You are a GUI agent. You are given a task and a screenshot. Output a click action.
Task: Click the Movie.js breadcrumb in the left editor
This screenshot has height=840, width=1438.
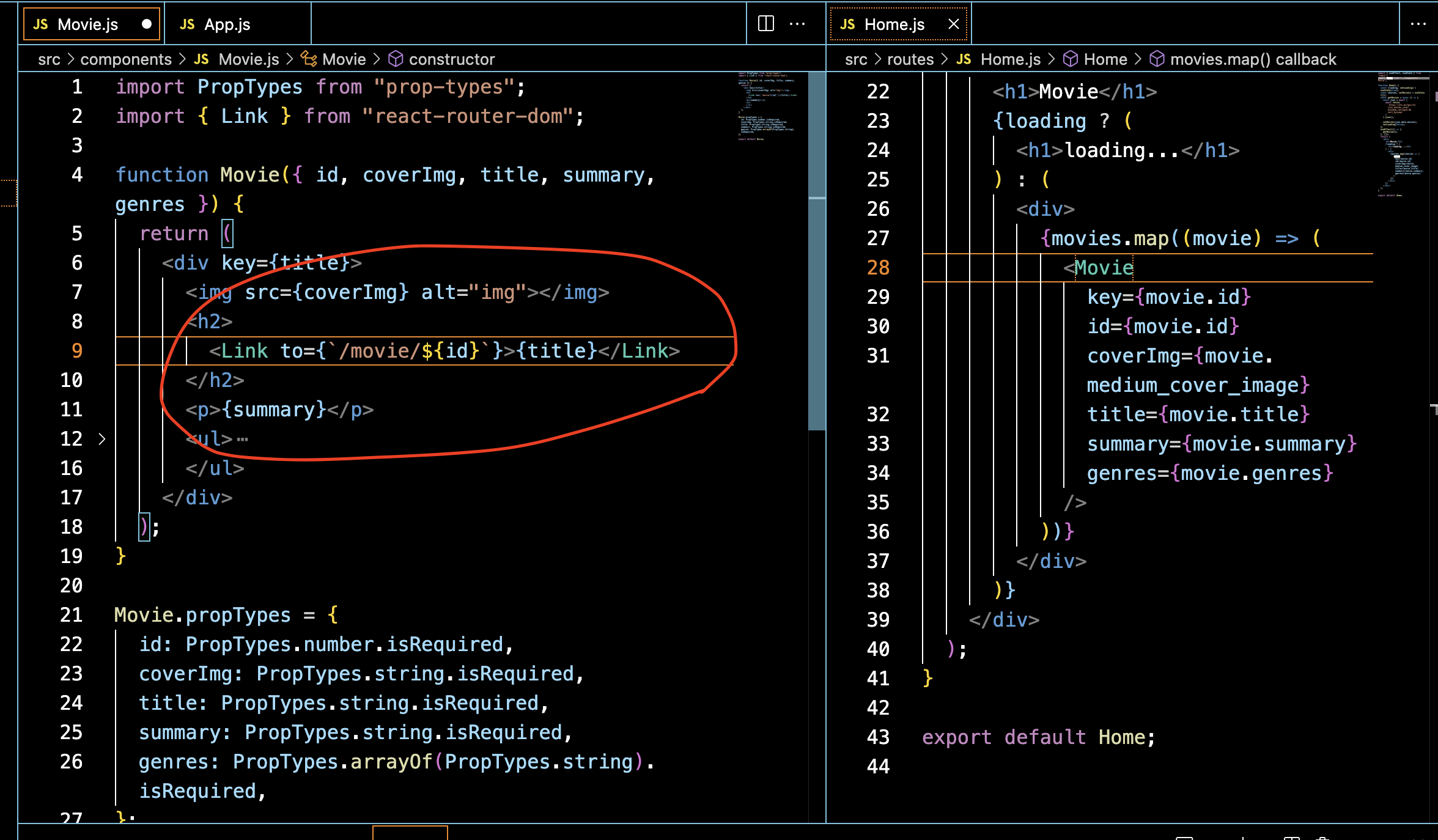(248, 59)
